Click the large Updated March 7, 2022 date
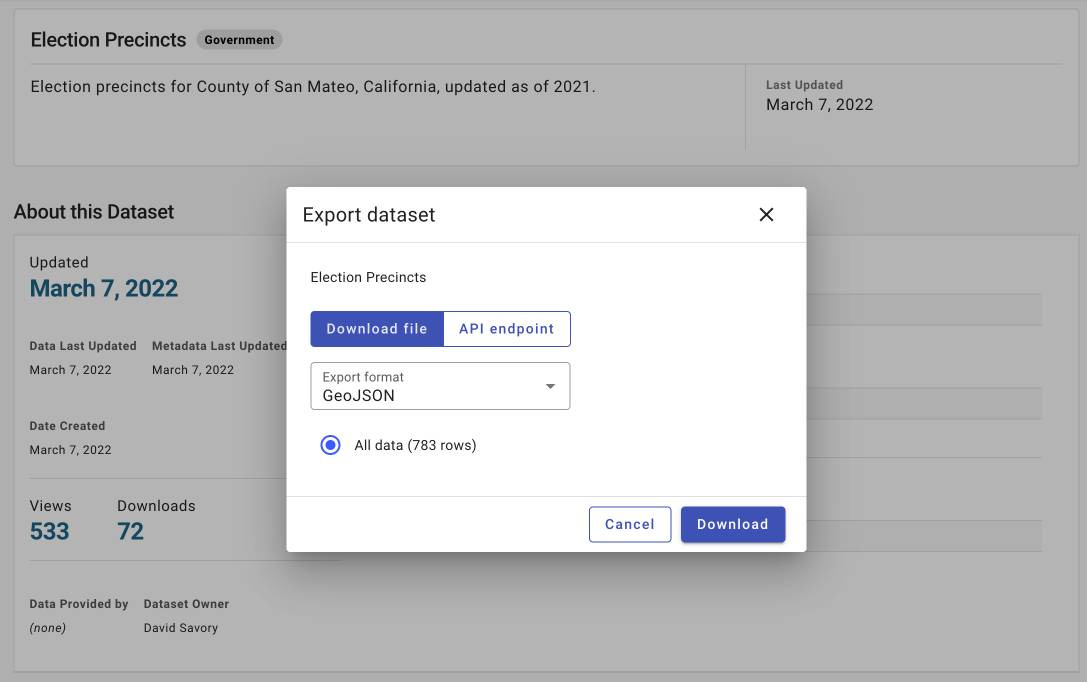Screen dimensions: 1087x682 103,288
